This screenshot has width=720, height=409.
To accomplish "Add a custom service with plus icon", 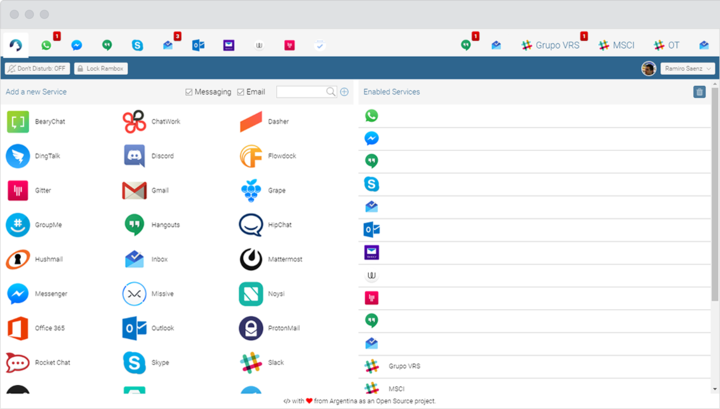I will coord(344,92).
